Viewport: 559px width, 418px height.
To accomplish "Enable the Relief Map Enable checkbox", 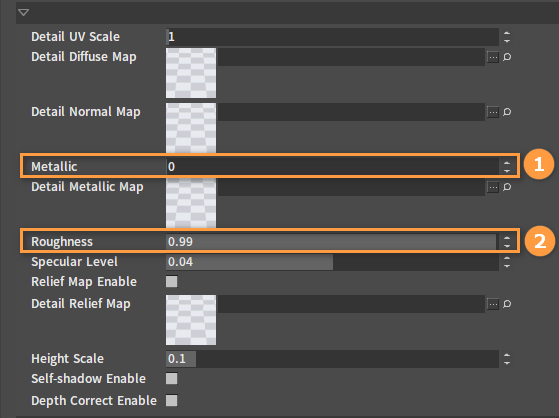I will tap(171, 281).
